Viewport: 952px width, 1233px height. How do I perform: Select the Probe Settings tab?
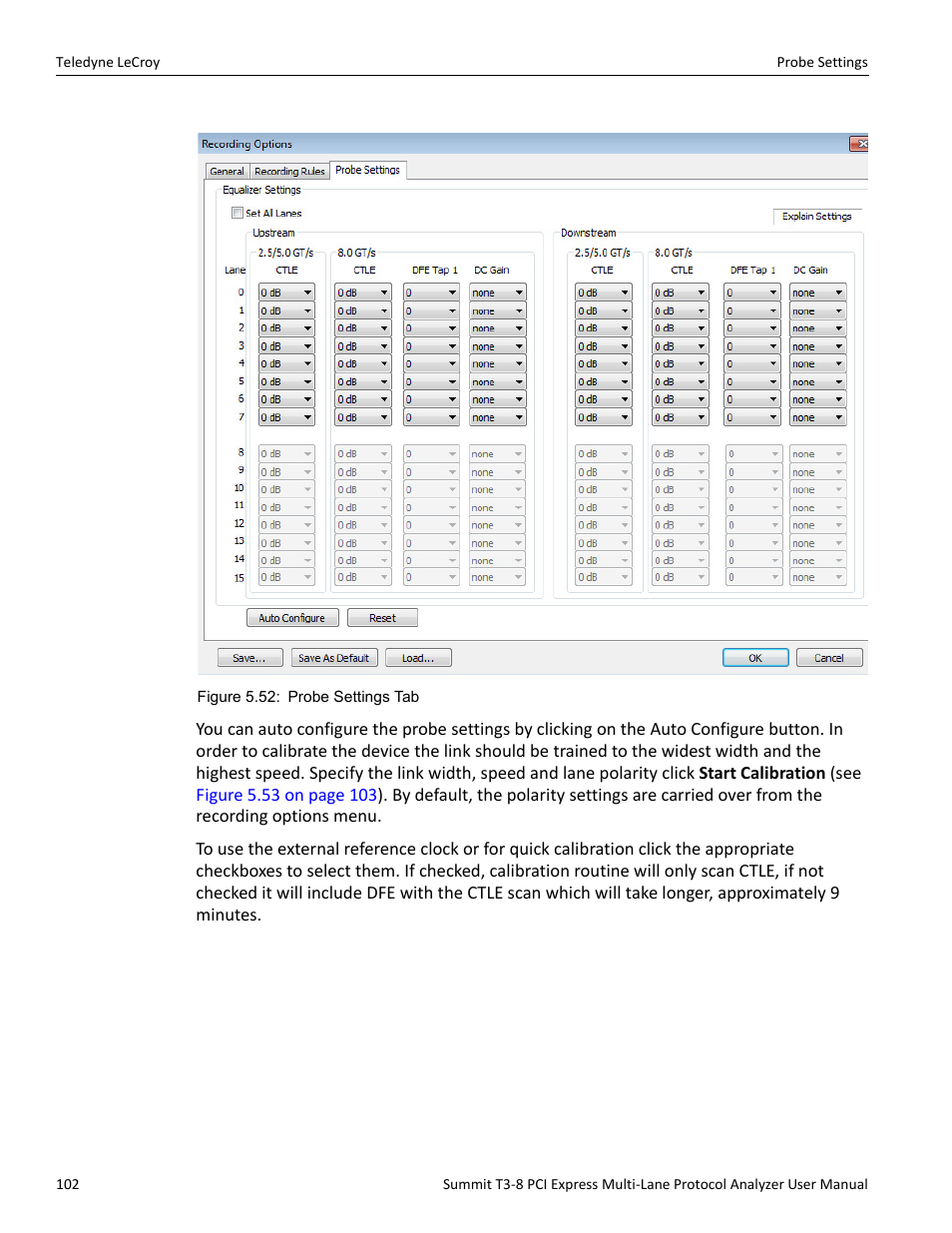(x=367, y=170)
